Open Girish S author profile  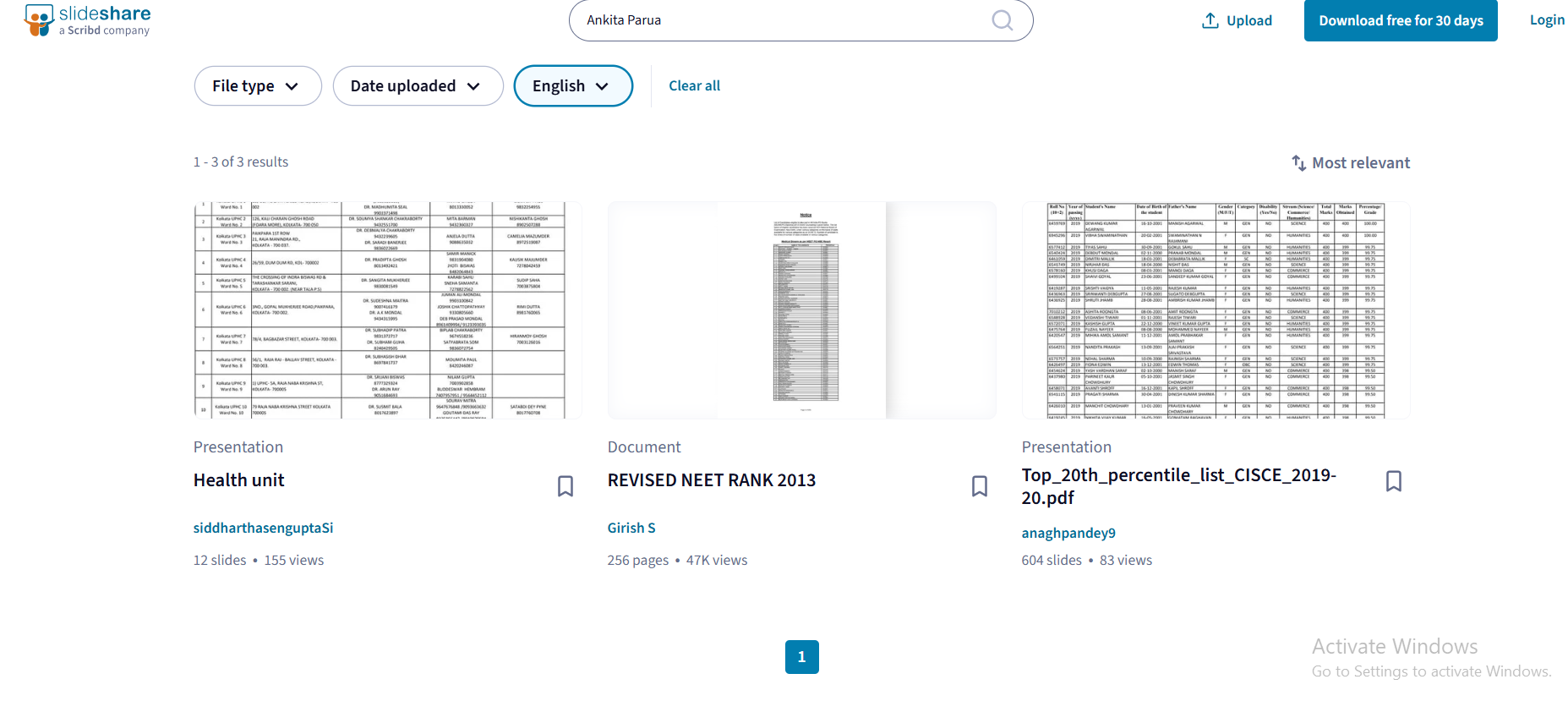point(631,528)
